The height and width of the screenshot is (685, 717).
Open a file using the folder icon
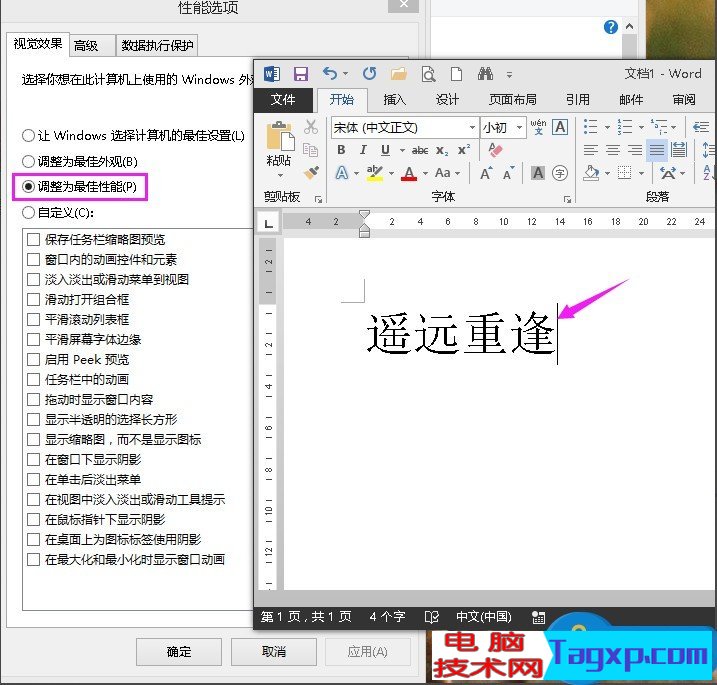pos(399,74)
